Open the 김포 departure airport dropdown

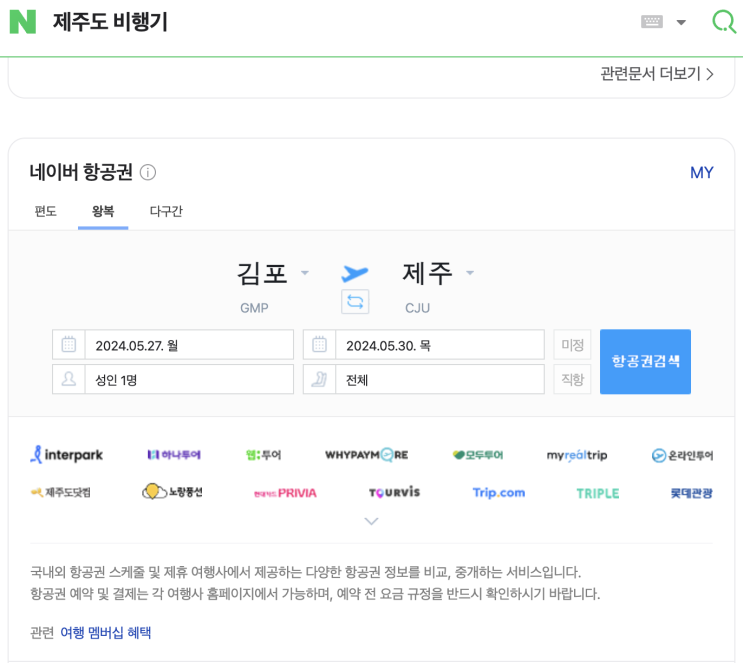[272, 273]
